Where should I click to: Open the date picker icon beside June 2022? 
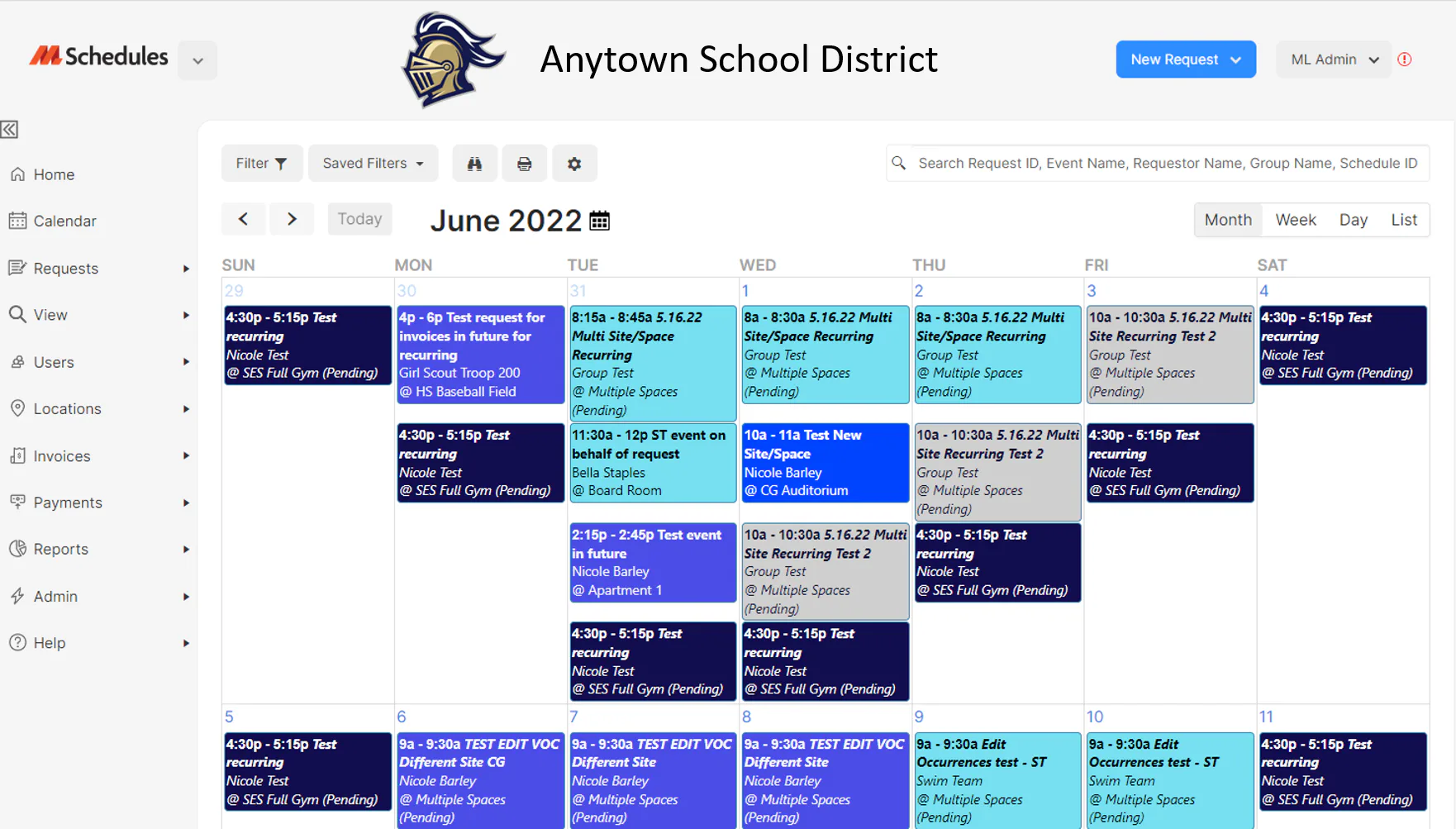(x=600, y=221)
